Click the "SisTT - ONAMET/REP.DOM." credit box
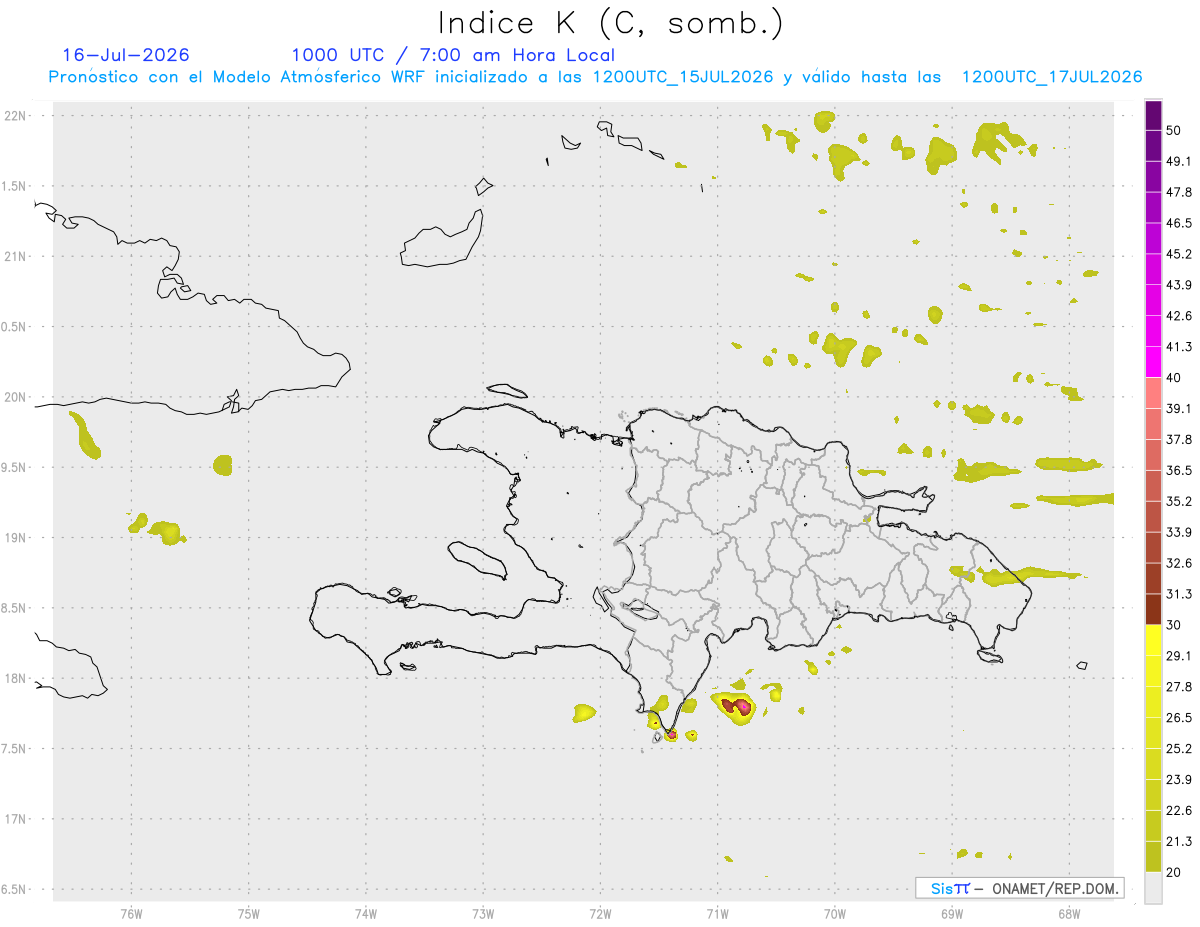The image size is (1200, 927). tap(1019, 888)
